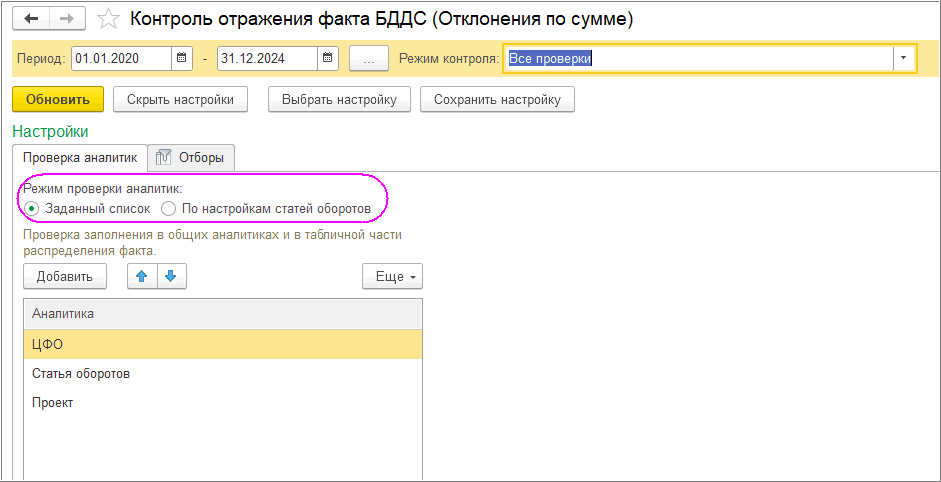Screen dimensions: 941x482
Task: Click "Сохранить настройку" button
Action: coord(497,100)
